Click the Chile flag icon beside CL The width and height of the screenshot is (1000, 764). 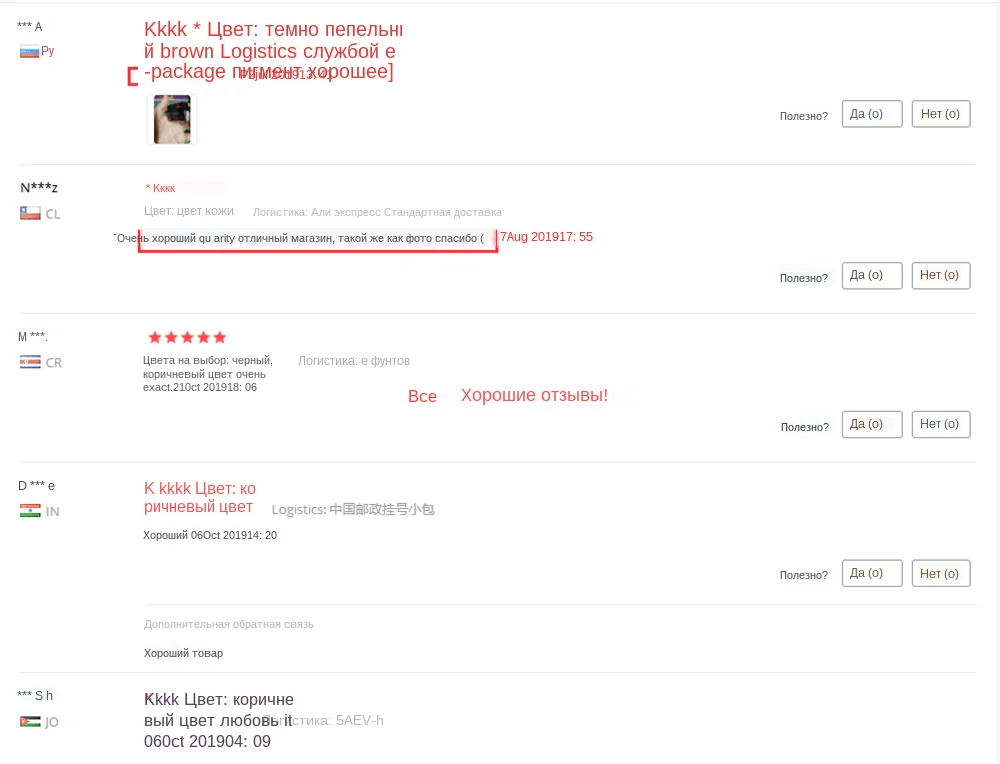pyautogui.click(x=30, y=214)
